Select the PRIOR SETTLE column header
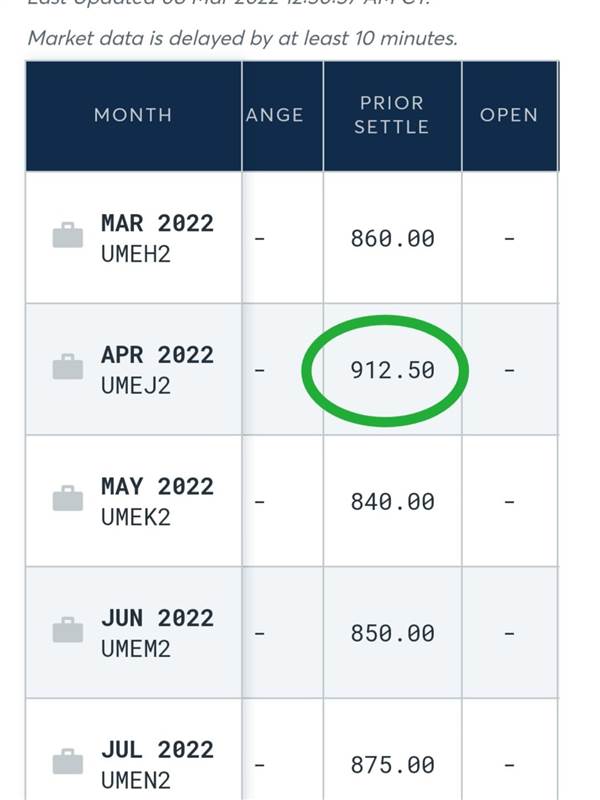This screenshot has height=800, width=600. point(392,115)
